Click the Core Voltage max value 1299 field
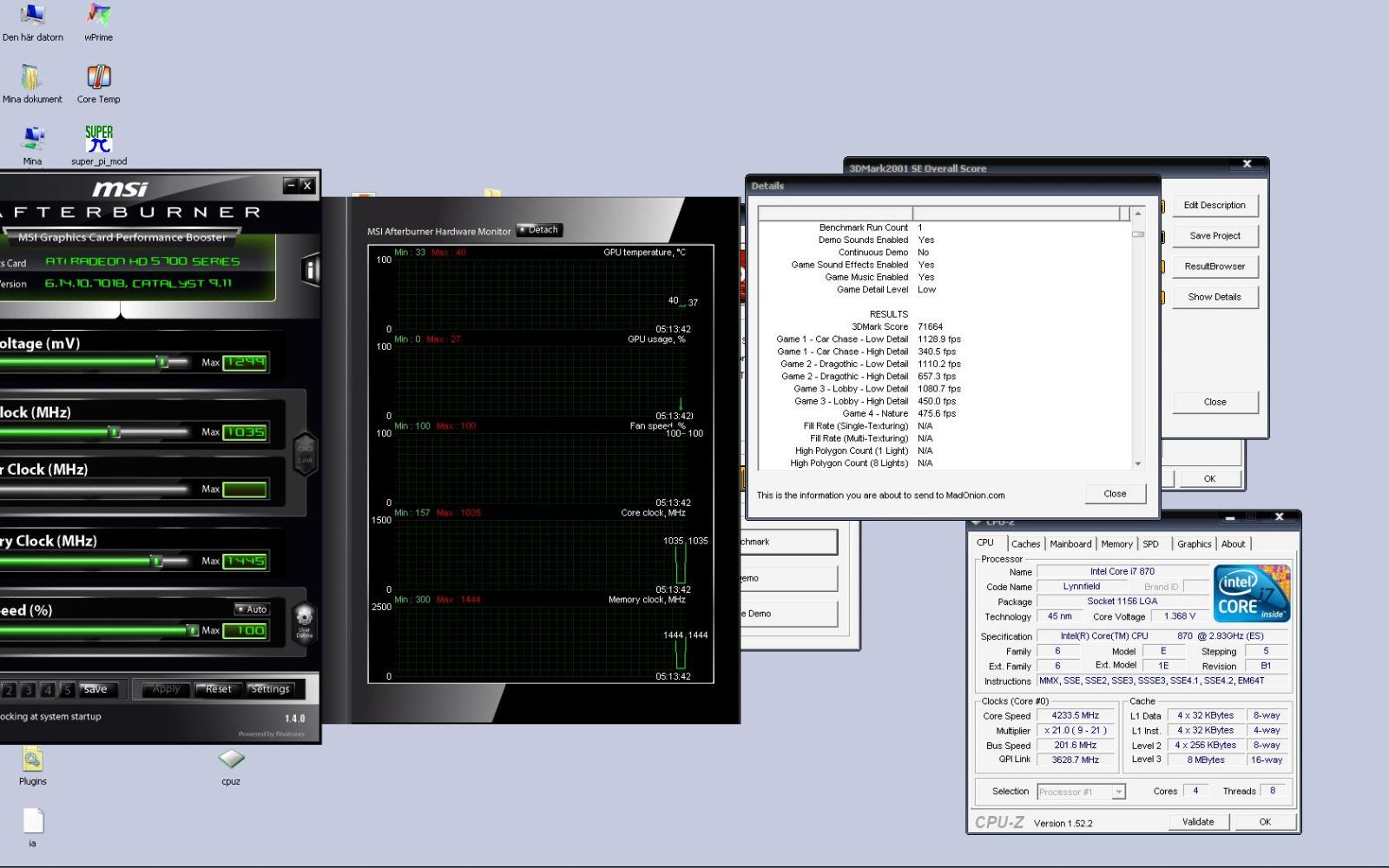Screen dimensions: 1389x868 click(245, 362)
